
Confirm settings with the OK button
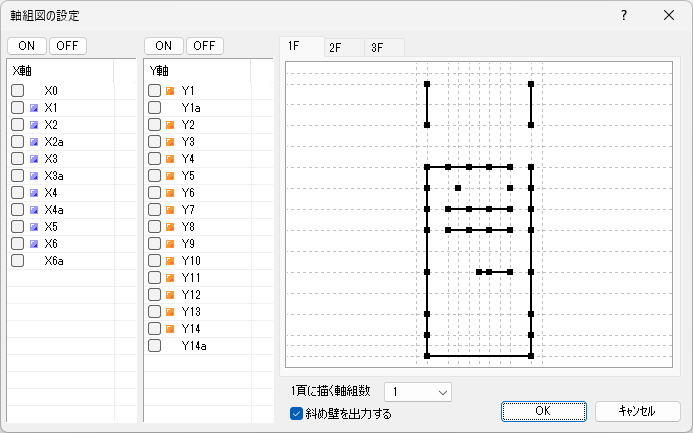point(542,411)
